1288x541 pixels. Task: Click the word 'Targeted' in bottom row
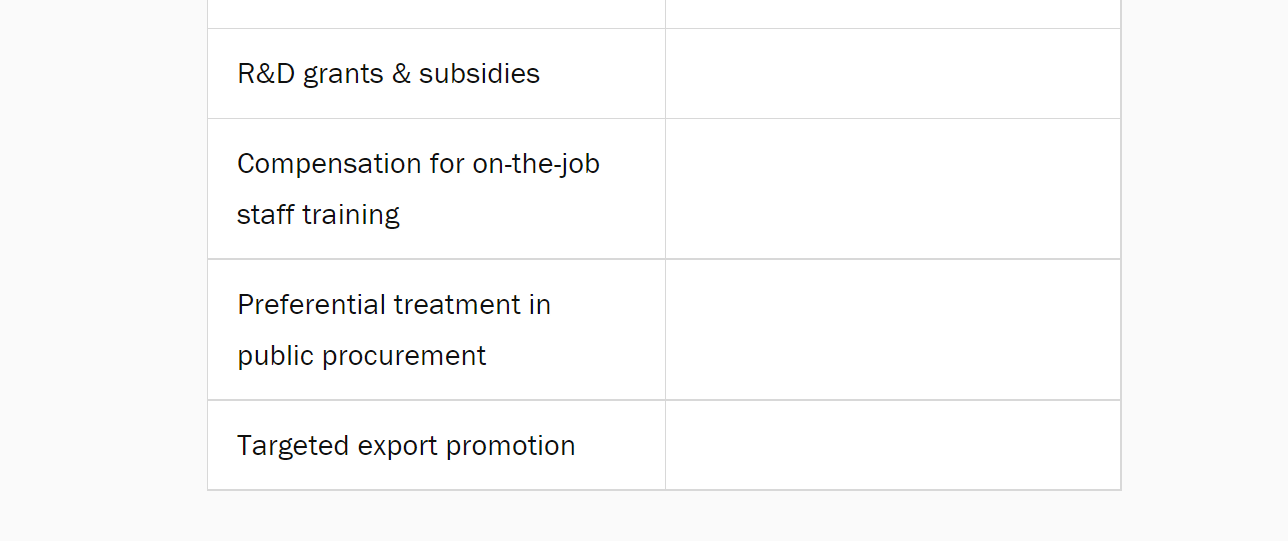point(288,446)
